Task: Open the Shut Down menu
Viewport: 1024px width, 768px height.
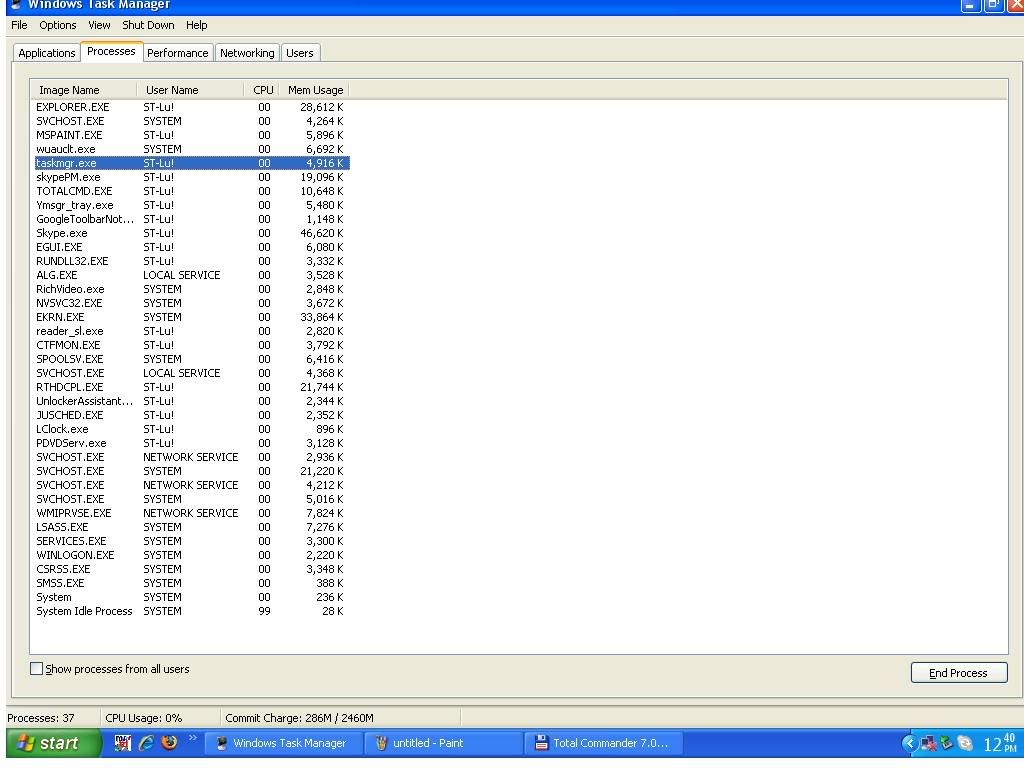Action: 148,25
